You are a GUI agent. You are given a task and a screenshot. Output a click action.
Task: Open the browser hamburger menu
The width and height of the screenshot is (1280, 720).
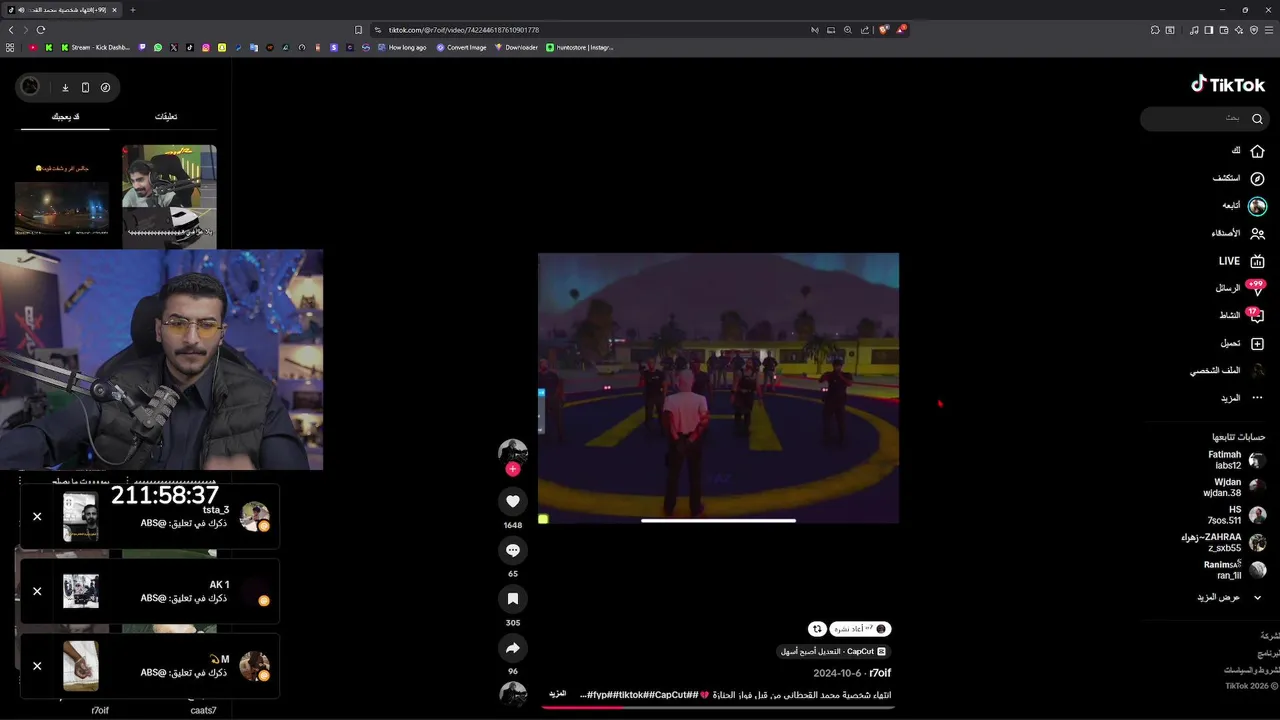pyautogui.click(x=1270, y=30)
